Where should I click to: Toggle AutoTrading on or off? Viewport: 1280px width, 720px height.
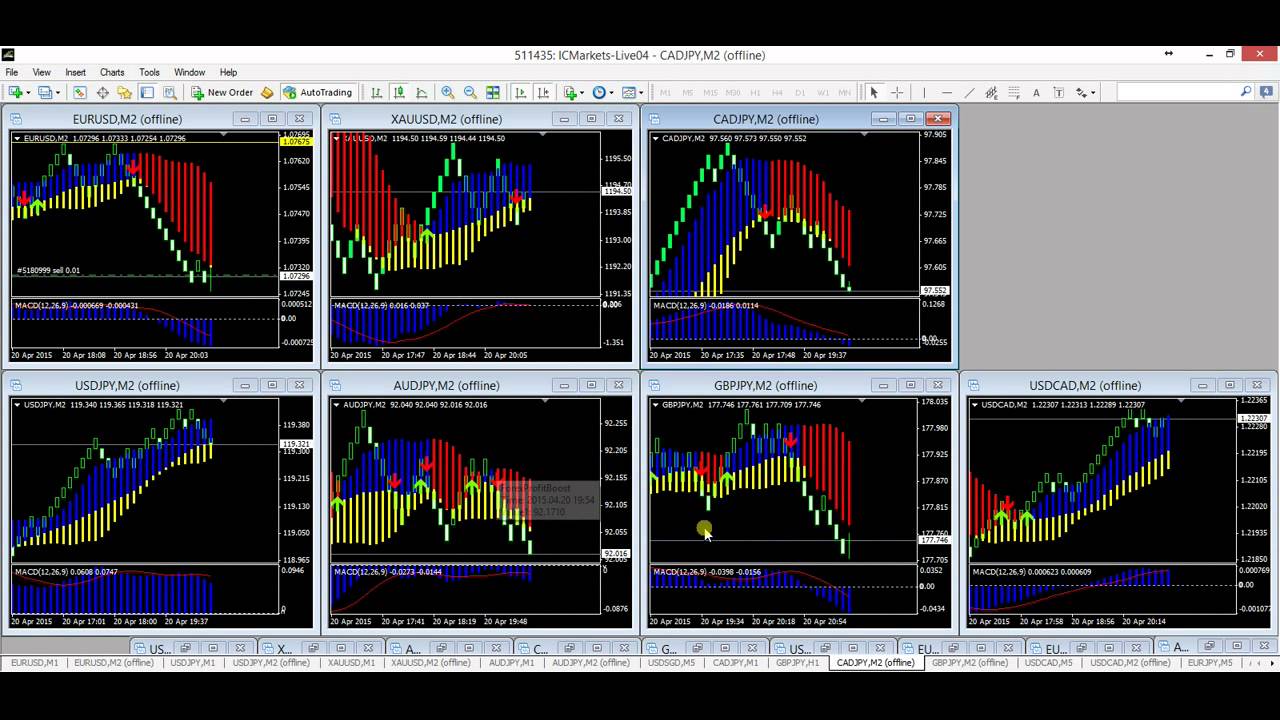pyautogui.click(x=318, y=92)
